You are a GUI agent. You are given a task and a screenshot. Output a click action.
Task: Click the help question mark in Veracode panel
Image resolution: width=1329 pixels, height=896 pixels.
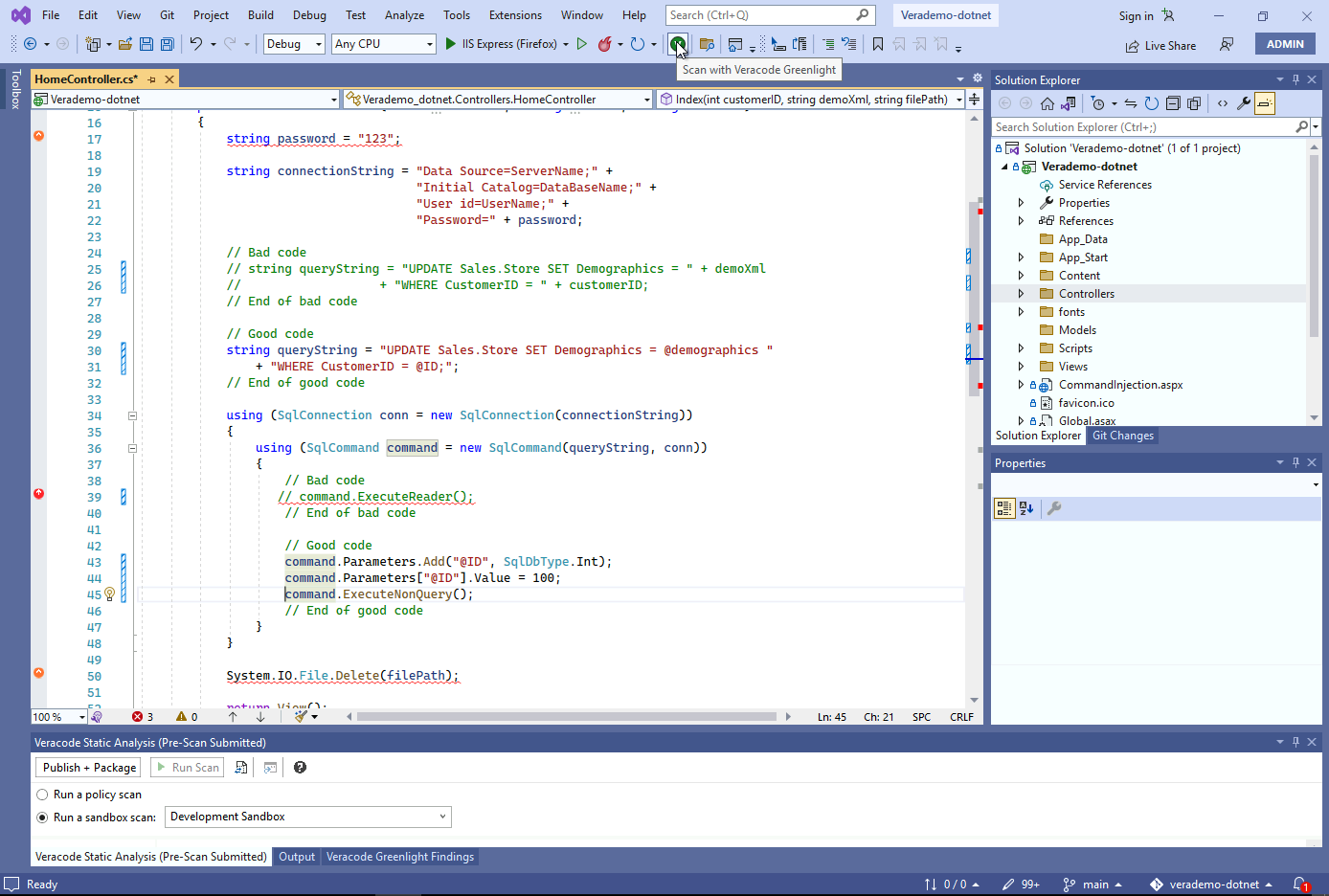point(300,768)
